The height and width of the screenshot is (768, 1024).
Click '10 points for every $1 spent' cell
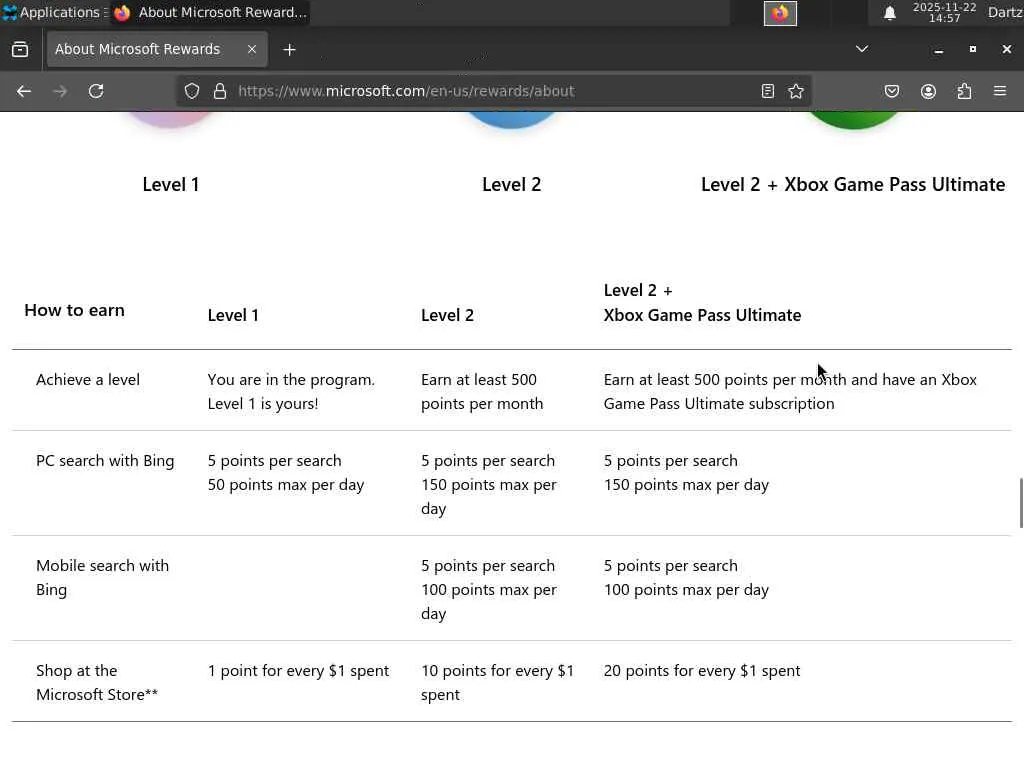pos(498,682)
